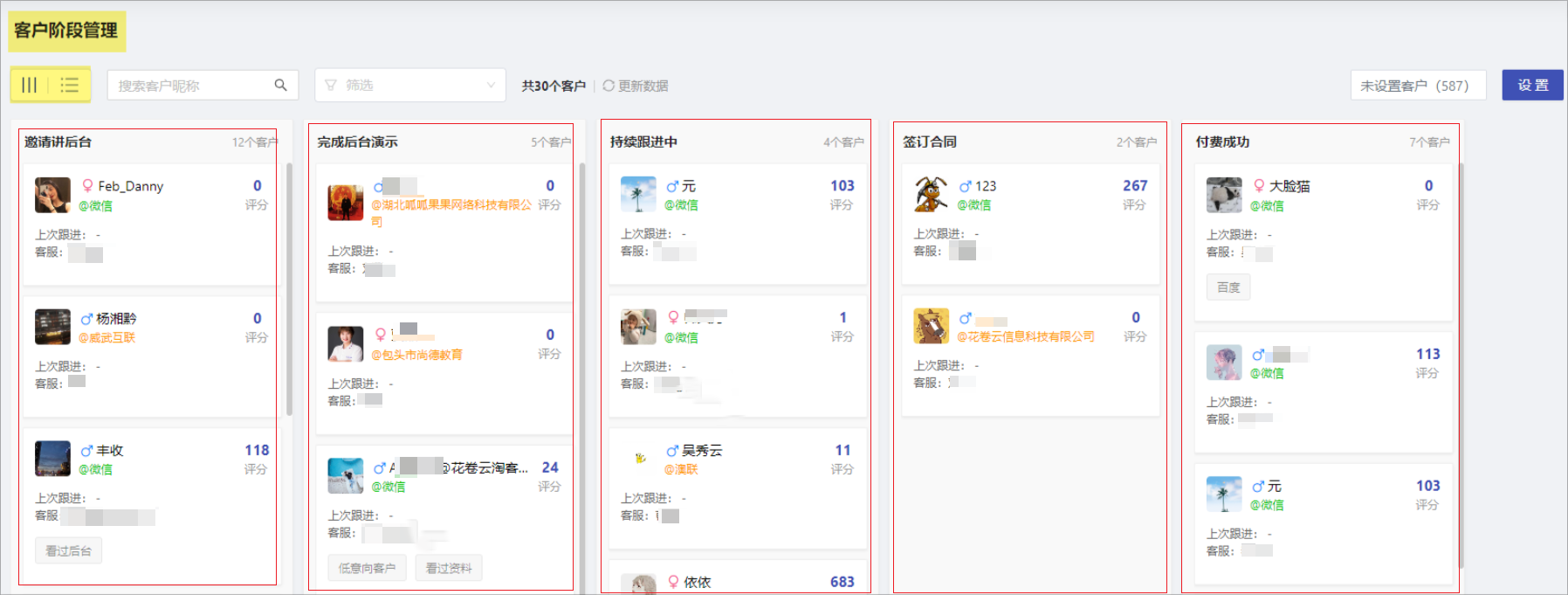Open the avatar on the 湖北呱呱果果网络科技 card
The image size is (1568, 595).
[x=345, y=203]
